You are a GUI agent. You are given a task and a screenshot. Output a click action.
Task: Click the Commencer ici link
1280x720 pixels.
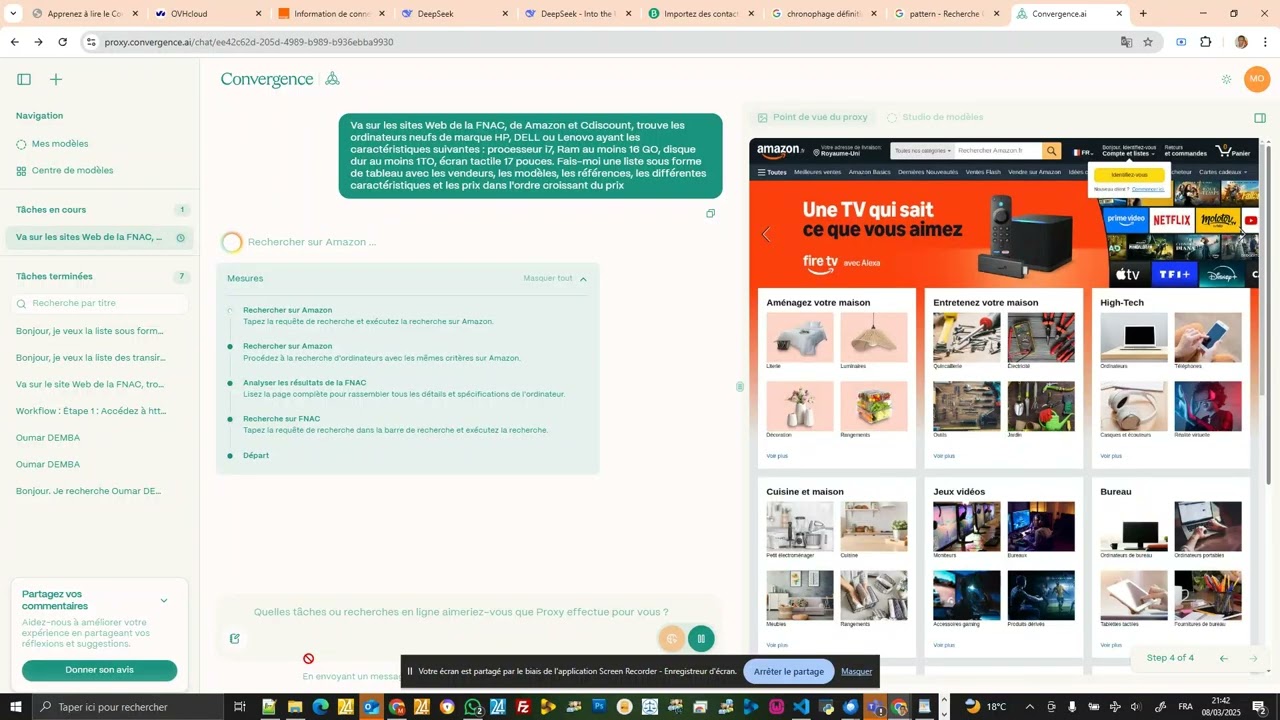pos(1148,189)
